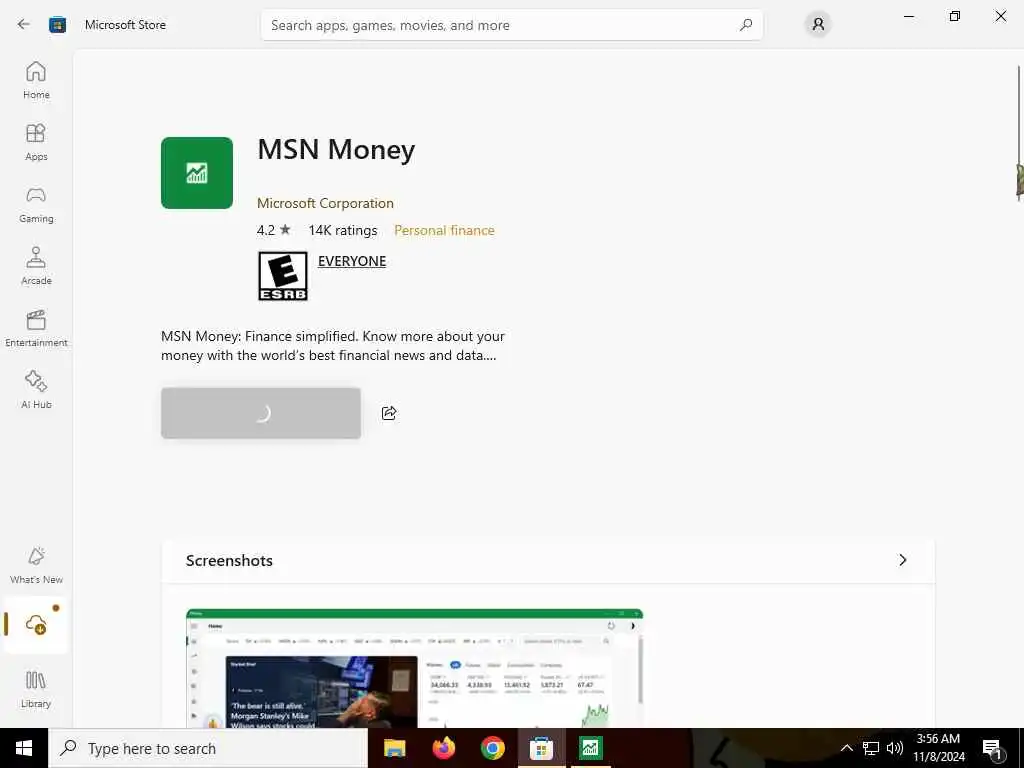Restore down the Microsoft Store window
The width and height of the screenshot is (1024, 768).
pos(955,16)
